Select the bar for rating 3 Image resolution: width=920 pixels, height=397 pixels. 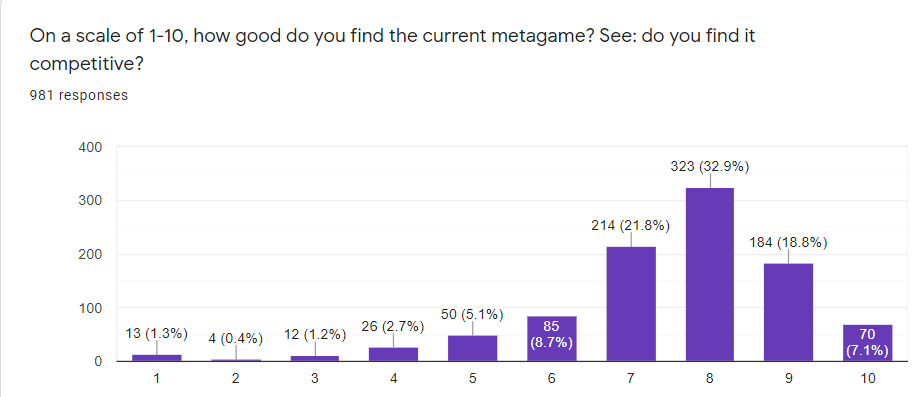coord(314,358)
